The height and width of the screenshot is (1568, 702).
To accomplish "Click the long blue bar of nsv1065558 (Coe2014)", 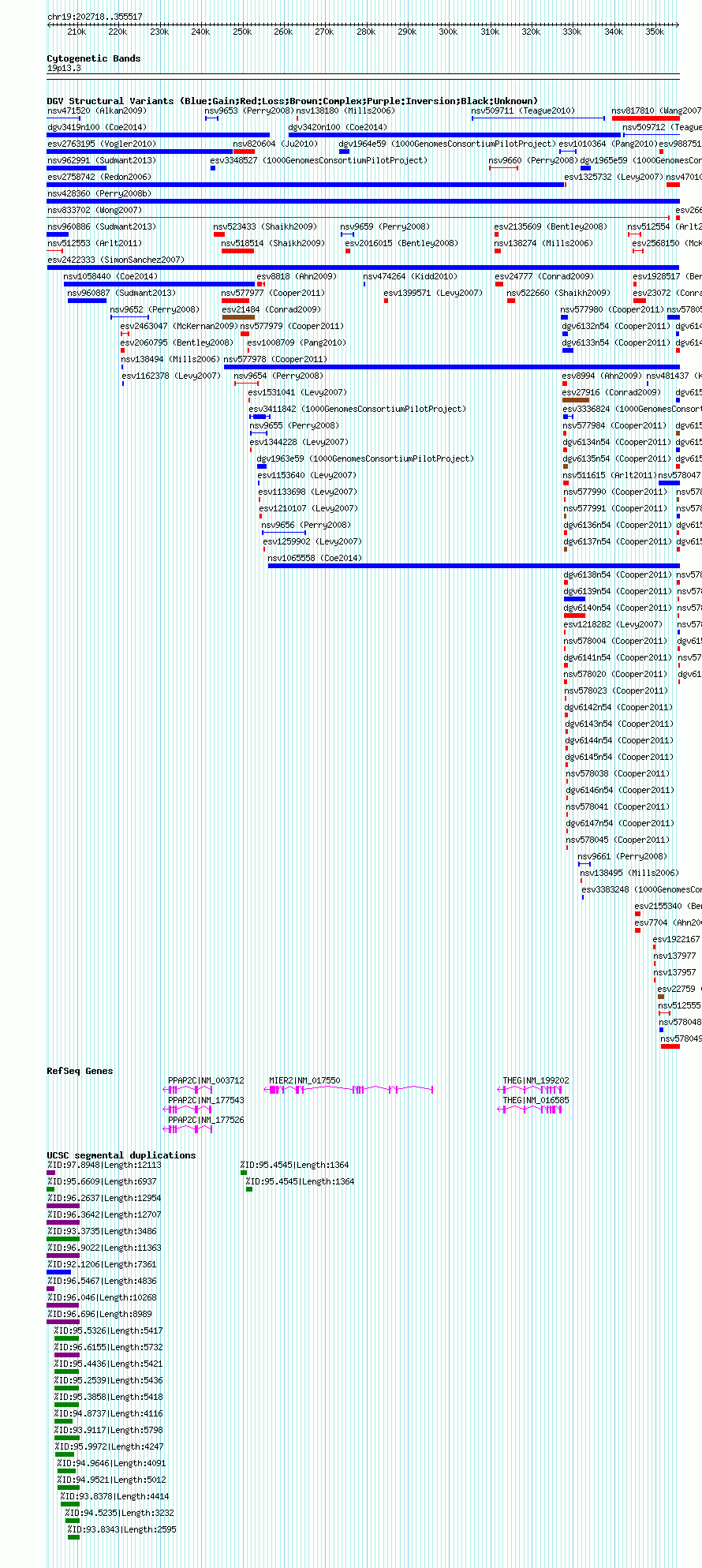I will 473,566.
